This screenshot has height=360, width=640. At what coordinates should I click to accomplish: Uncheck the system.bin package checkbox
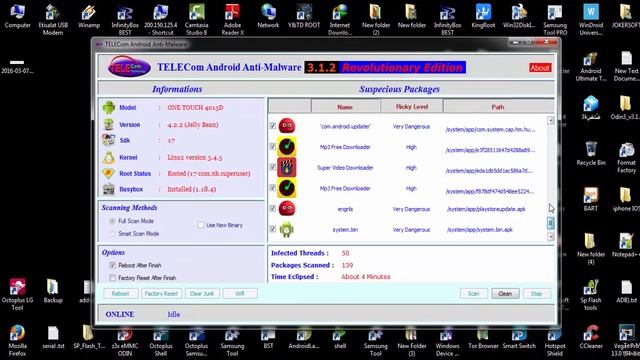(273, 229)
